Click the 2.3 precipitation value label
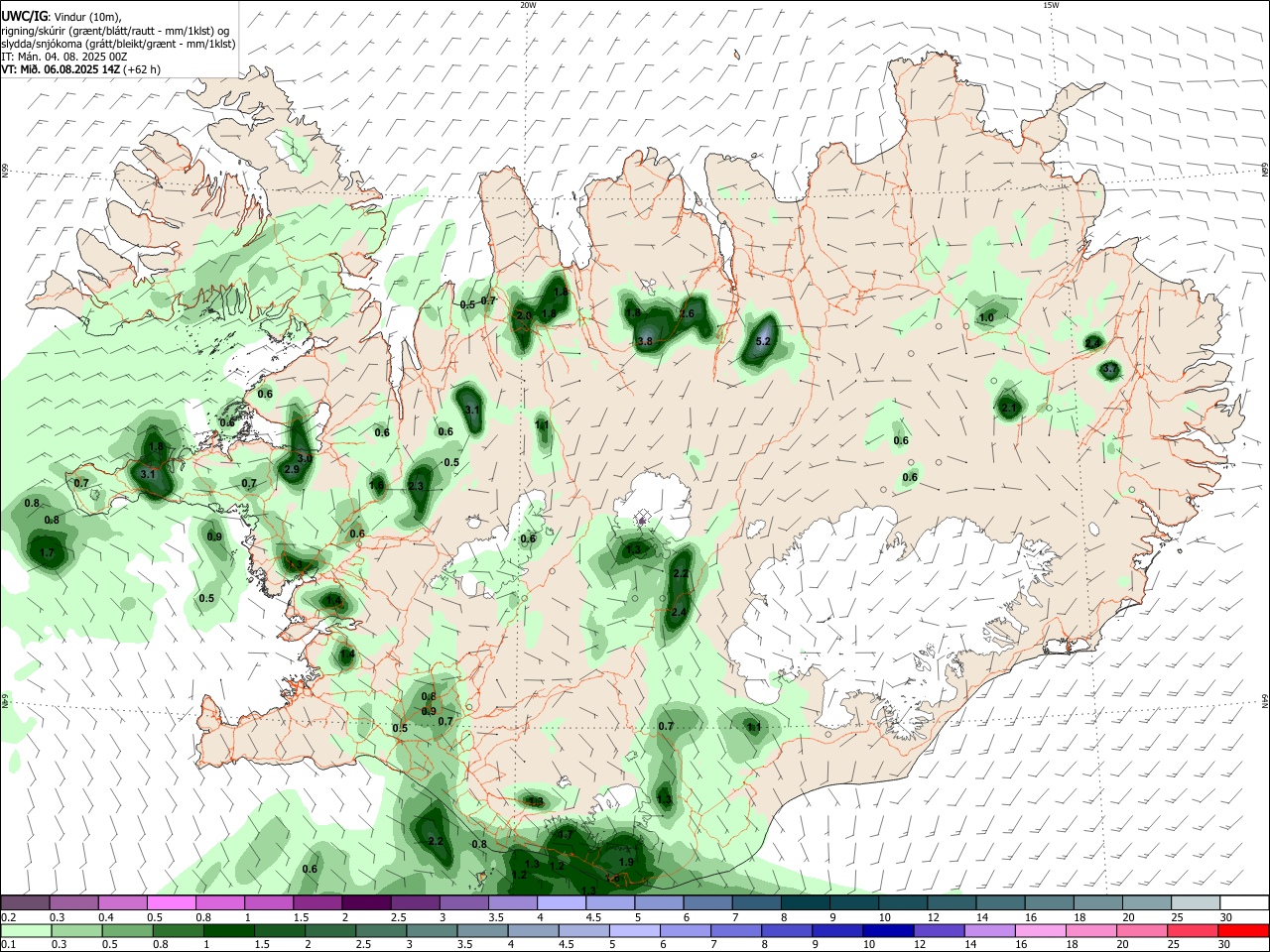The height and width of the screenshot is (952, 1270). click(416, 486)
